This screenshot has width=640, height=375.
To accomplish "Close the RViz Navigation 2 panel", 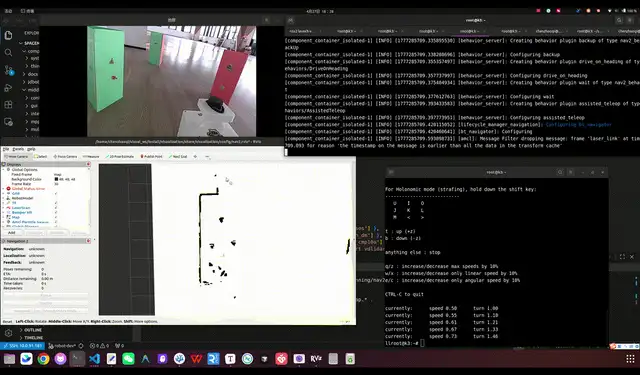I will 88,241.
